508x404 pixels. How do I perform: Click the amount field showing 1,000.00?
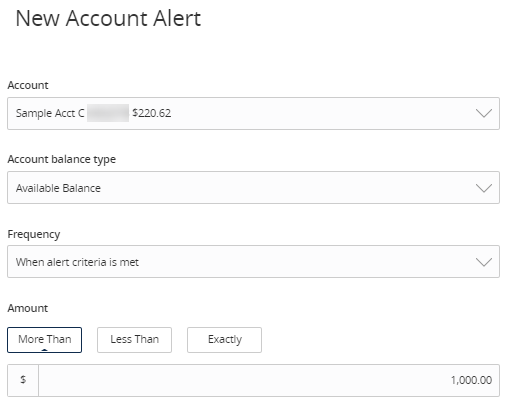click(x=269, y=380)
